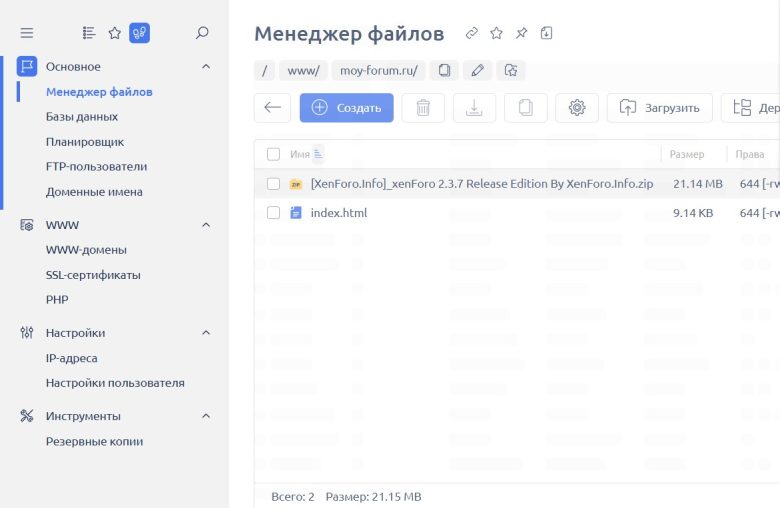This screenshot has height=508, width=780.
Task: Click the trash delete icon
Action: click(423, 108)
